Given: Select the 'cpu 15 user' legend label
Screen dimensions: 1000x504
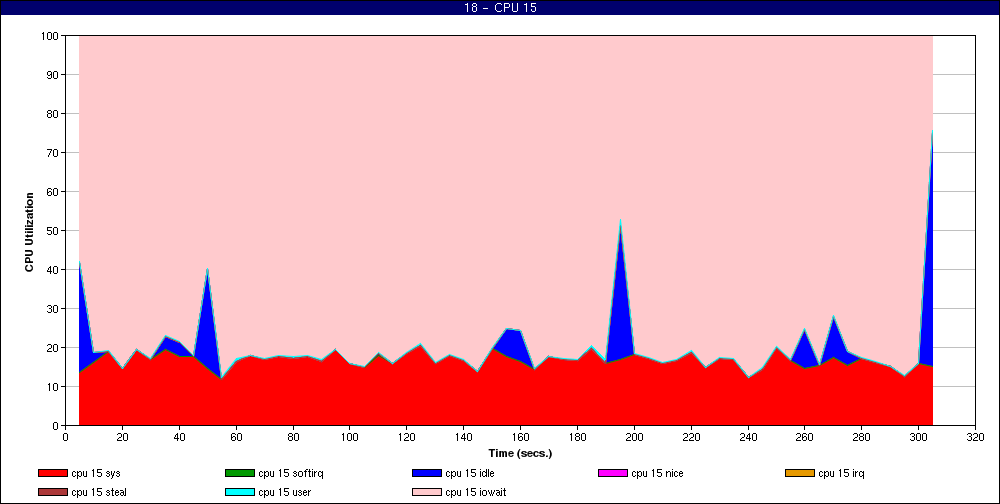Looking at the screenshot, I should [x=284, y=492].
